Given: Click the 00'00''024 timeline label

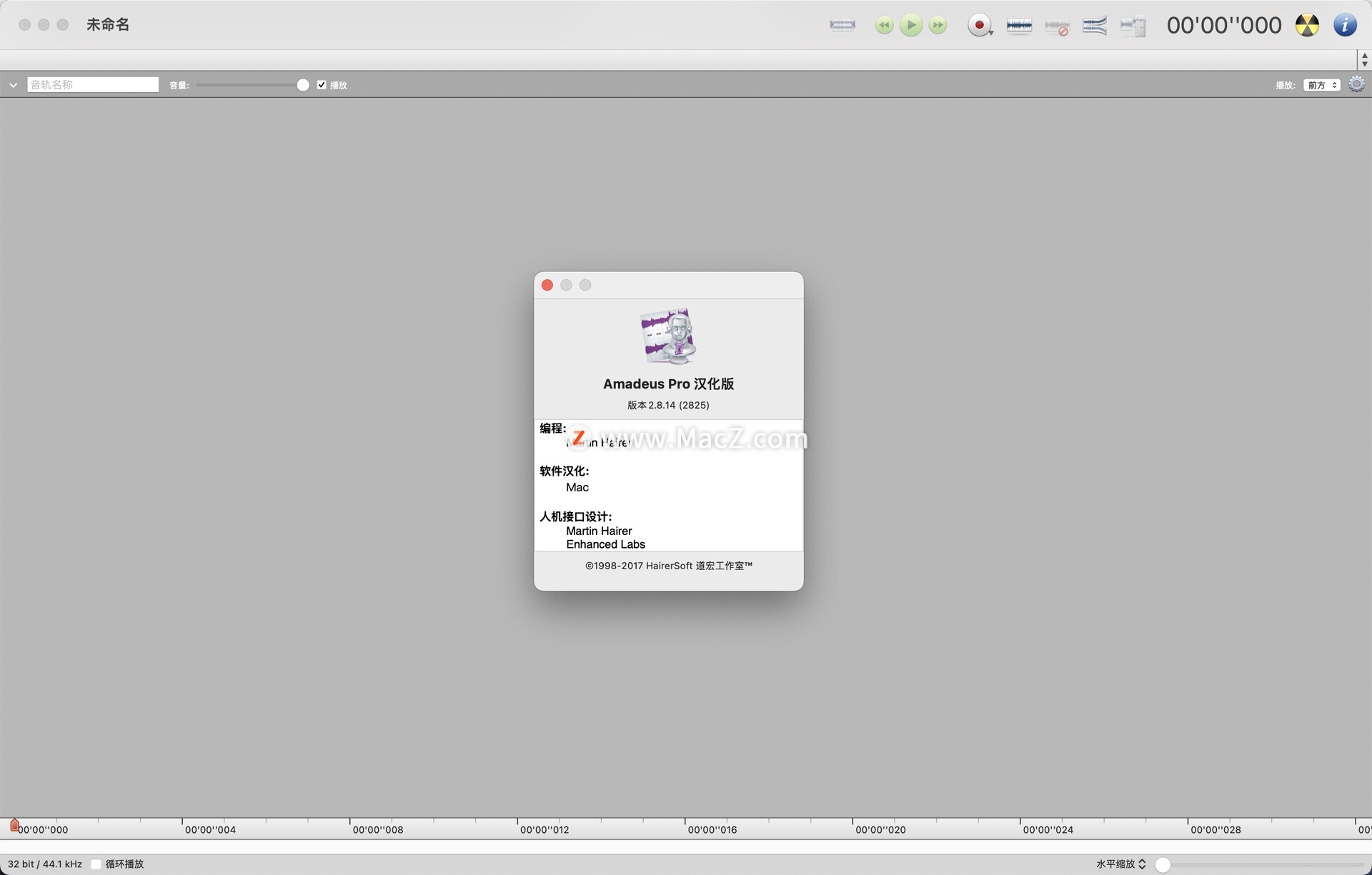Looking at the screenshot, I should pos(1048,830).
